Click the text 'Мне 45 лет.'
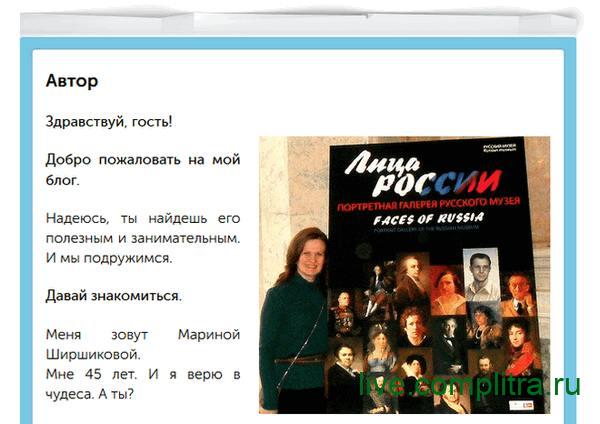 [x=91, y=374]
